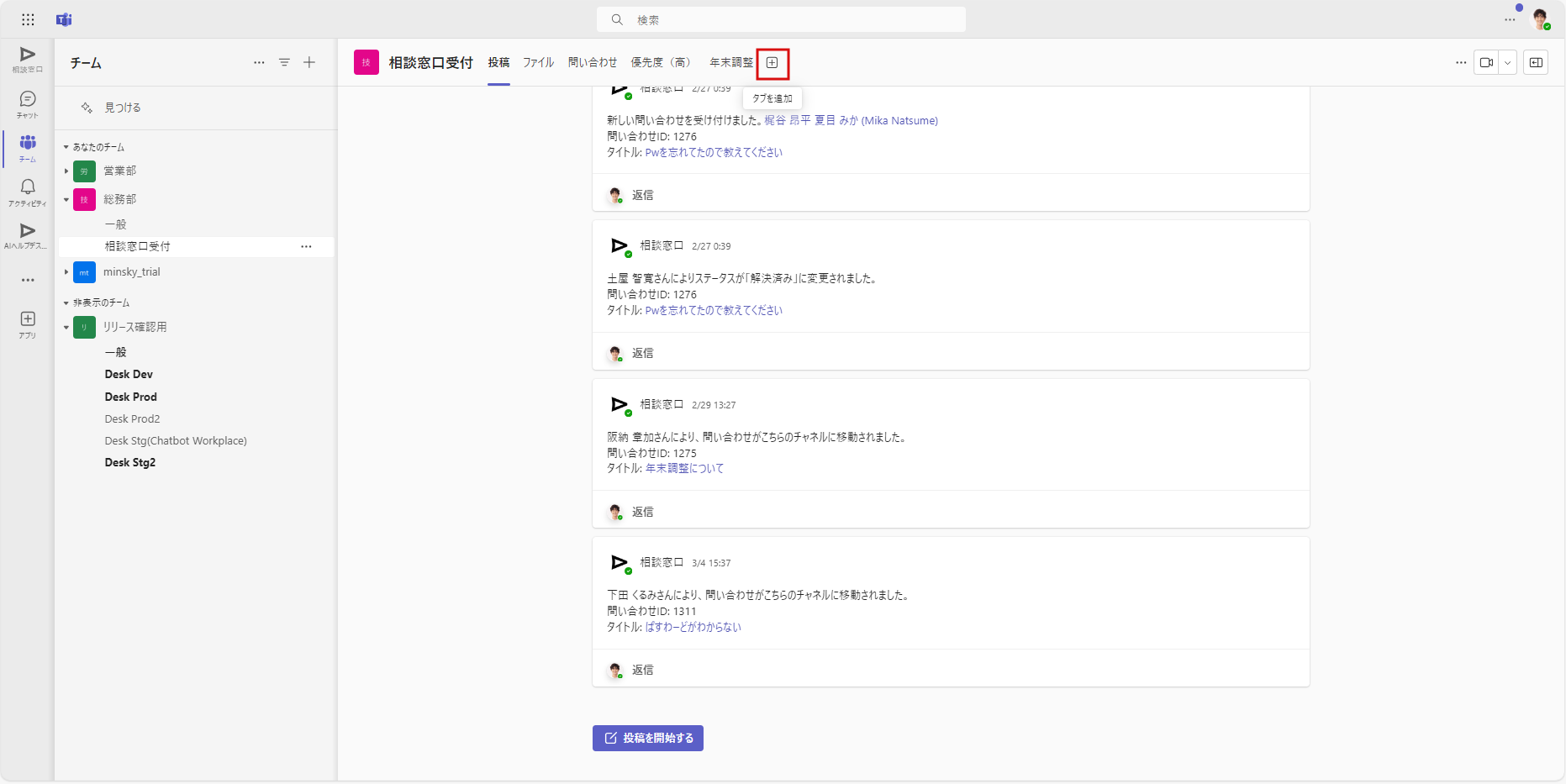Viewport: 1566px width, 784px height.
Task: Click the plus icon to join or create team
Action: [309, 62]
